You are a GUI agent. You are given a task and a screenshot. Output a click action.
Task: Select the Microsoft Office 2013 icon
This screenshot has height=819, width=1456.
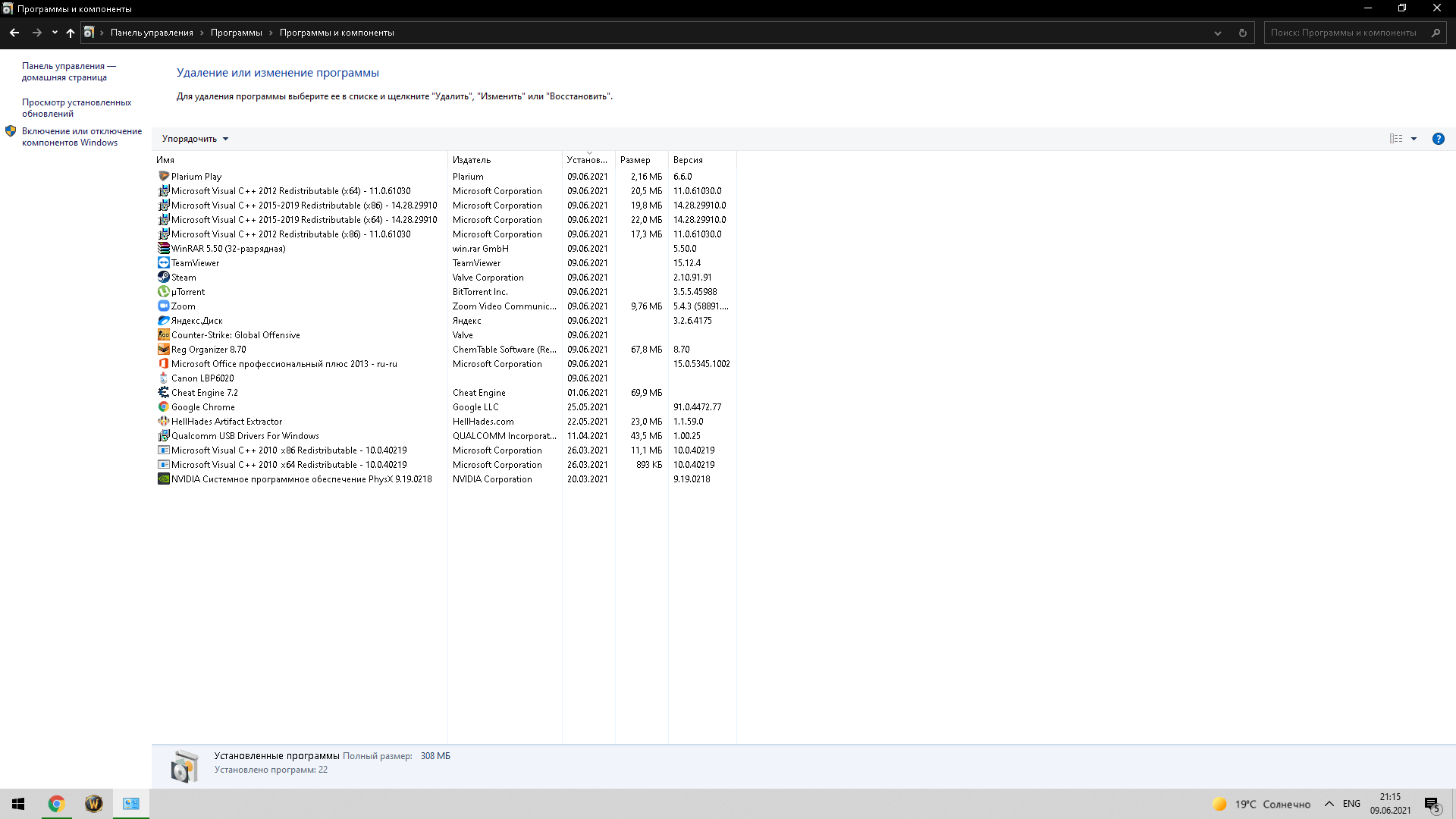[163, 363]
